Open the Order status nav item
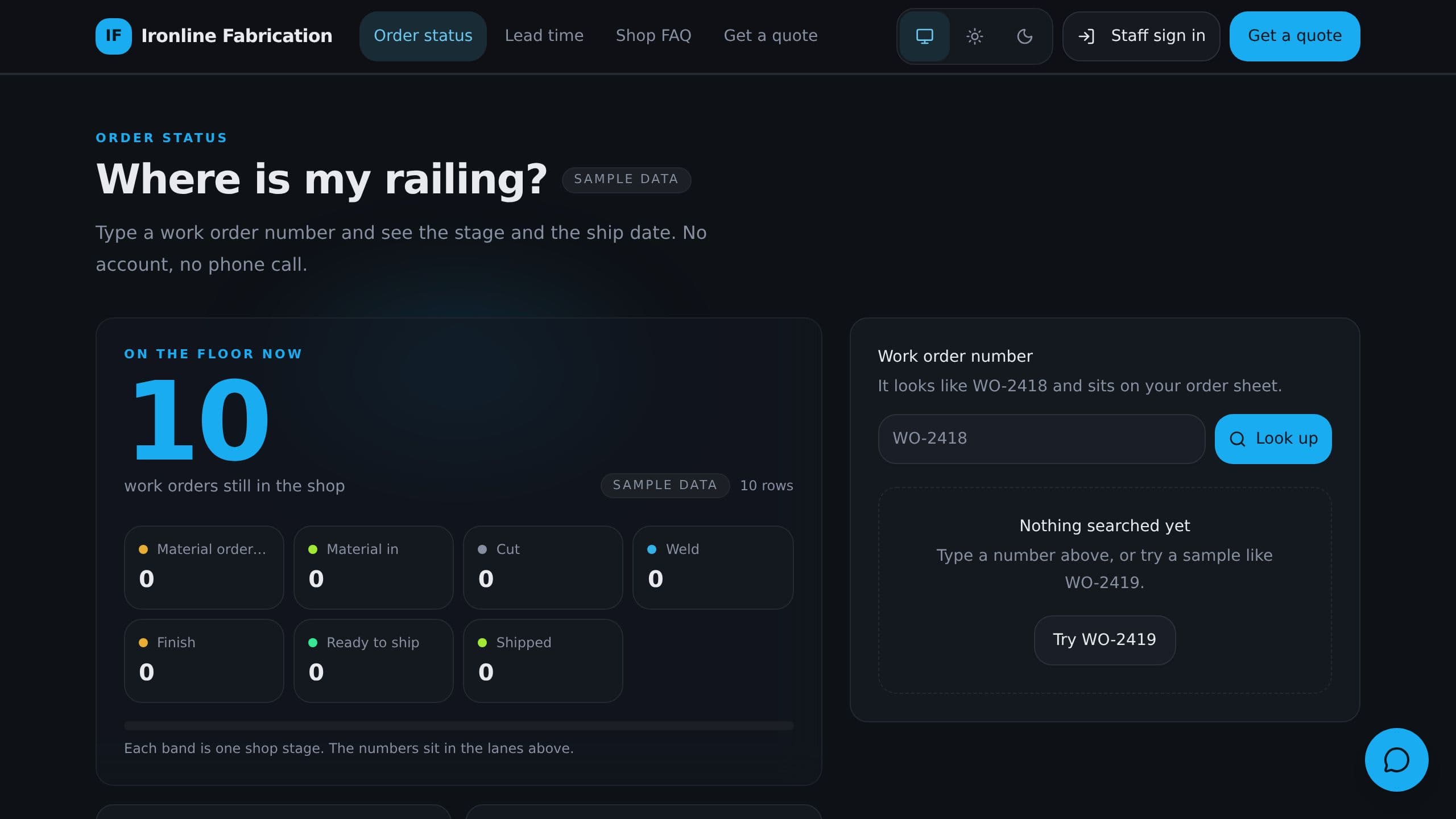The height and width of the screenshot is (819, 1456). (x=423, y=36)
